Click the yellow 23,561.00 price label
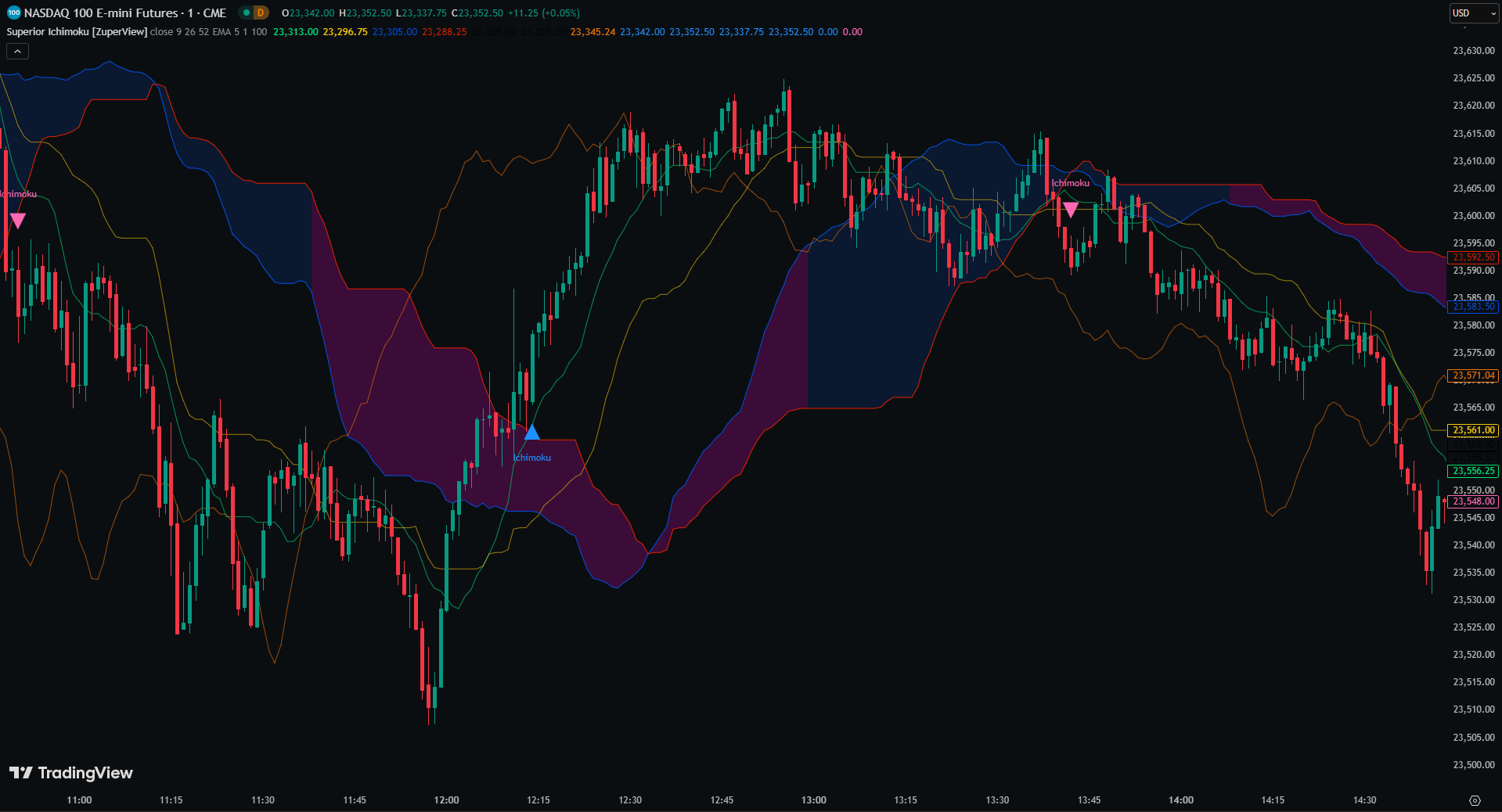The image size is (1502, 812). coord(1473,430)
